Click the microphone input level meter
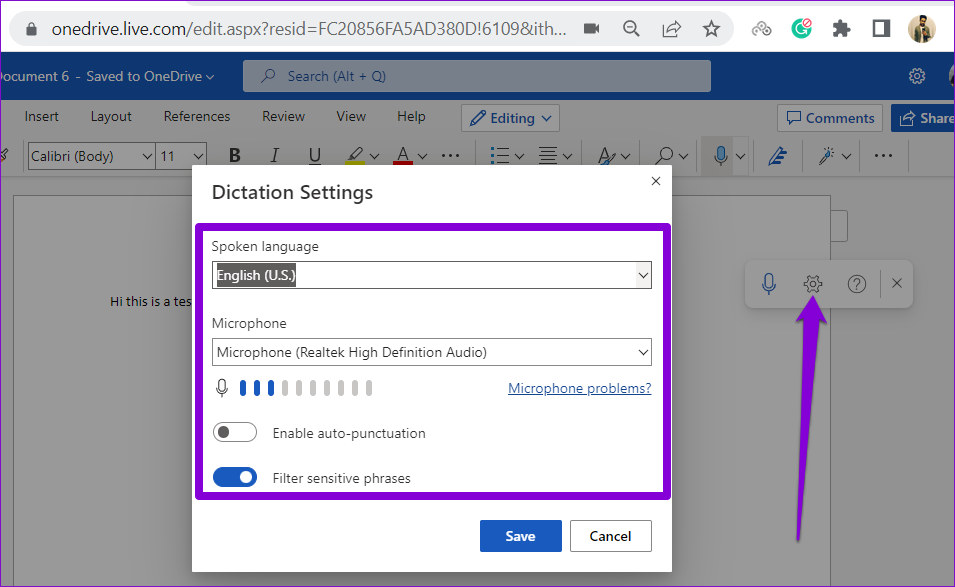This screenshot has height=587, width=955. [x=305, y=388]
